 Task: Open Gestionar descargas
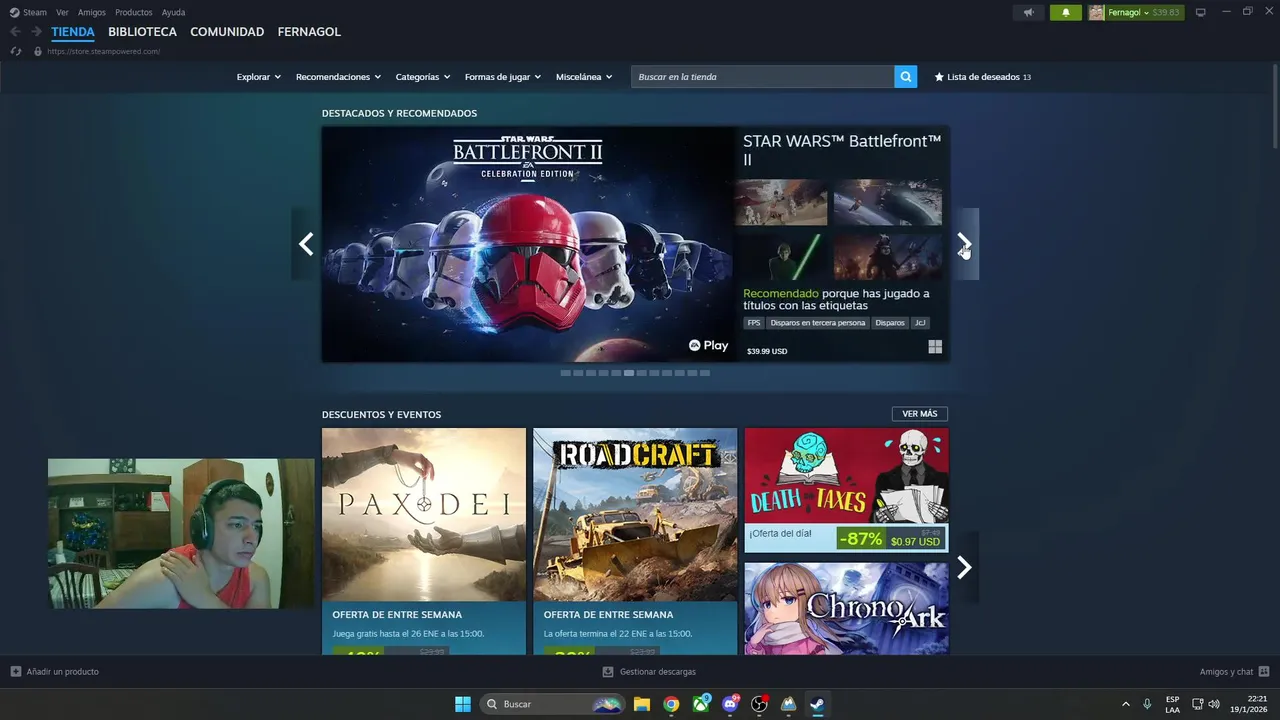[649, 672]
